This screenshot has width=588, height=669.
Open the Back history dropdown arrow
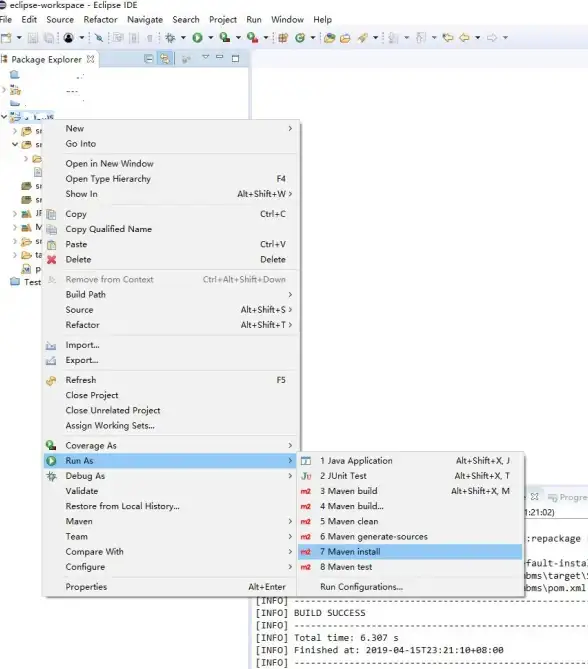477,38
